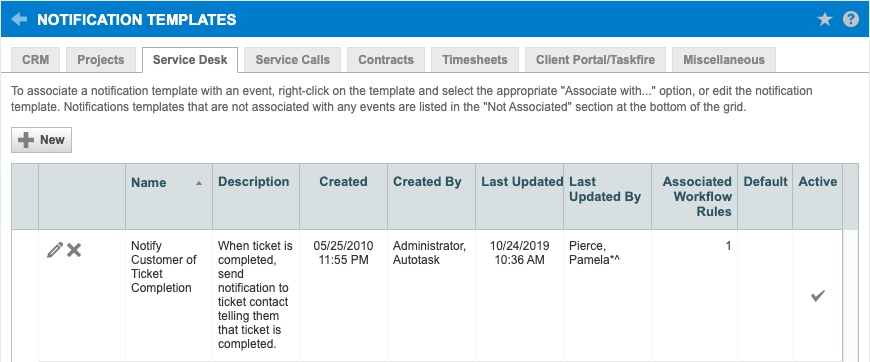
Task: Click the Created column header
Action: 343,182
